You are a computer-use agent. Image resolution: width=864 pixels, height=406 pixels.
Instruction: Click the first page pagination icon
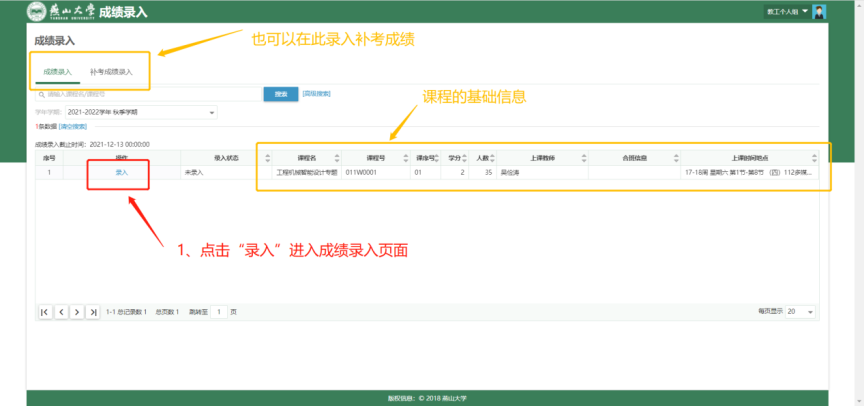[45, 312]
